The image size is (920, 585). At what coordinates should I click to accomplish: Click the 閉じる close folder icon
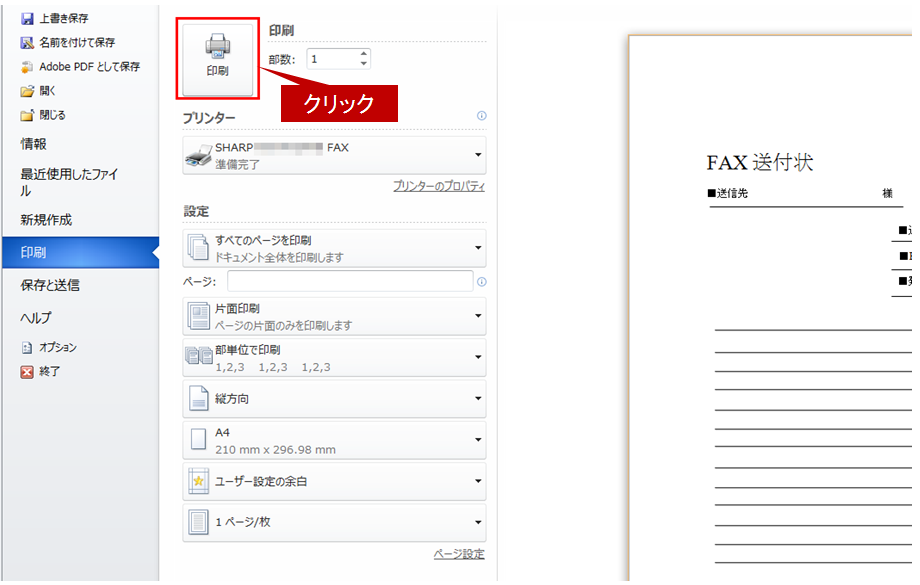click(x=27, y=115)
